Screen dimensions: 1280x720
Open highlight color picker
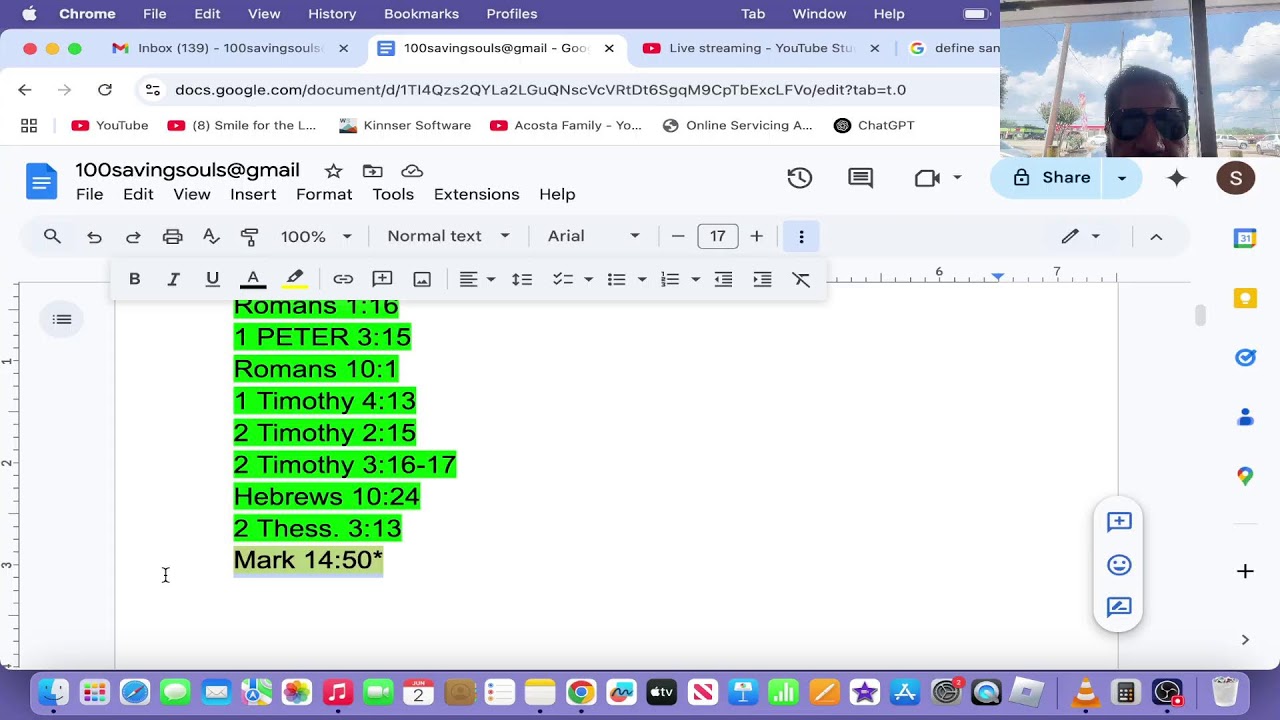tap(294, 279)
